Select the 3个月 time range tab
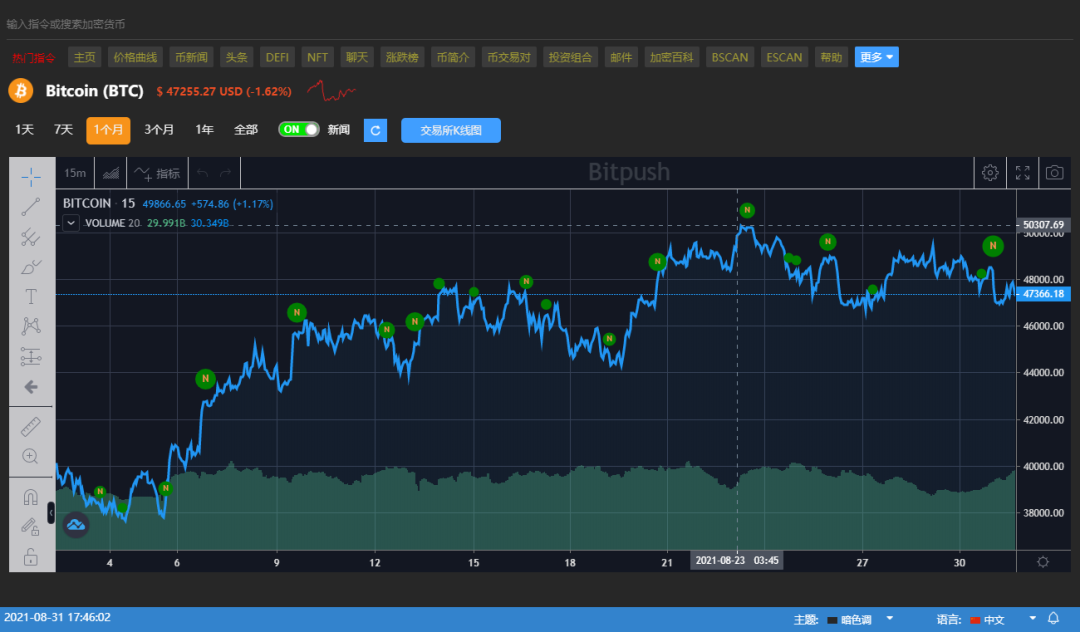Image resolution: width=1080 pixels, height=632 pixels. pyautogui.click(x=158, y=130)
